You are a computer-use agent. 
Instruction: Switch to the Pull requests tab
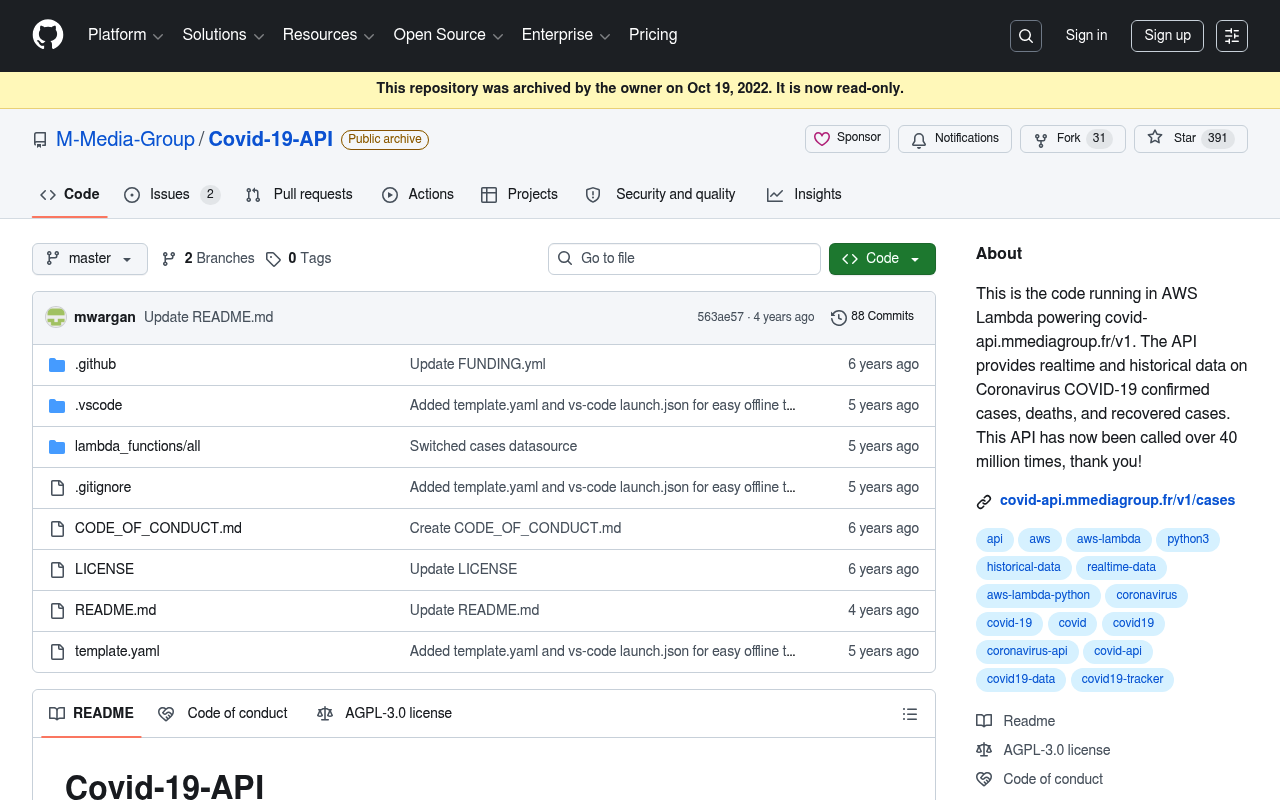point(299,195)
